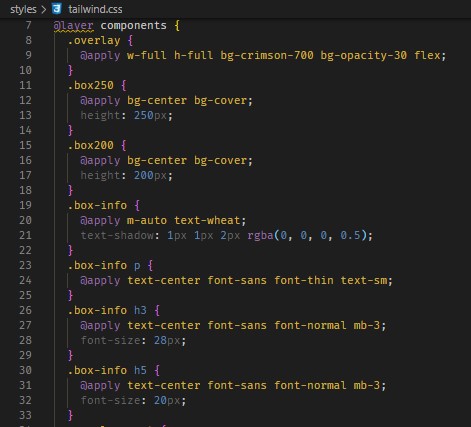This screenshot has height=427, width=471.
Task: Click the m-auto class on line 20
Action: click(147, 220)
